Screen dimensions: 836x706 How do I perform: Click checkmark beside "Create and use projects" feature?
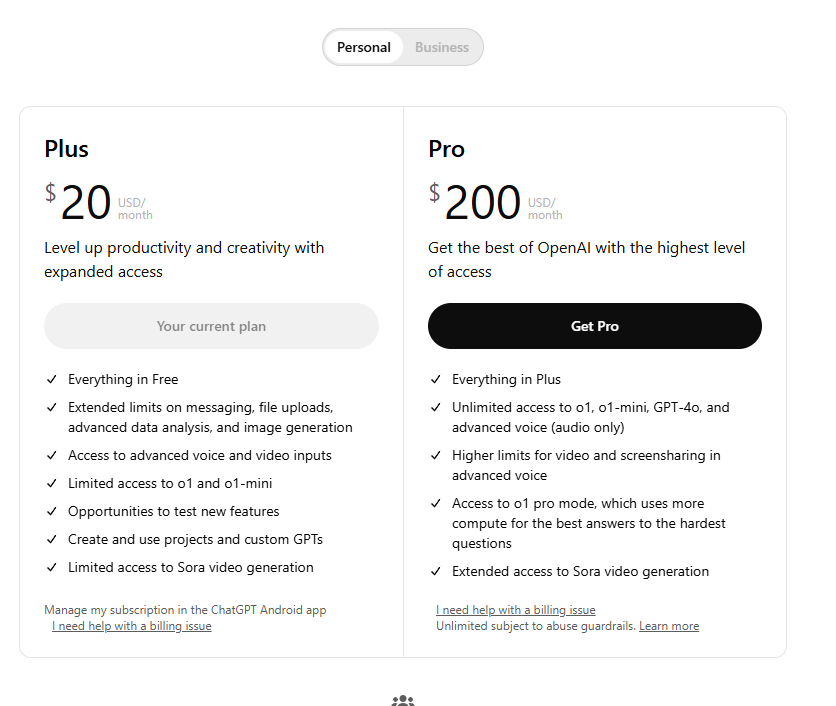[x=51, y=540]
